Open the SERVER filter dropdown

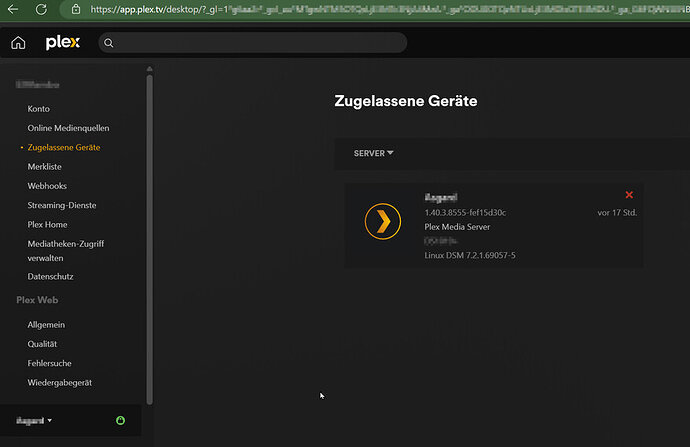pos(373,153)
